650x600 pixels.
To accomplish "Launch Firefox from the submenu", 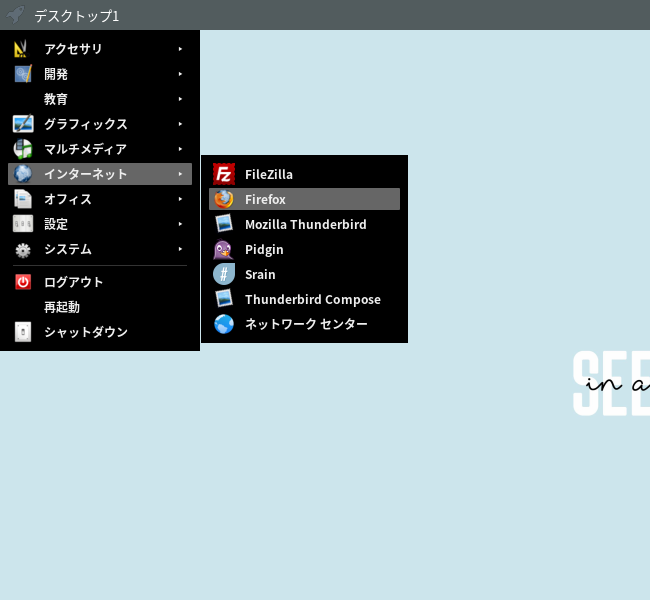I will click(x=304, y=199).
